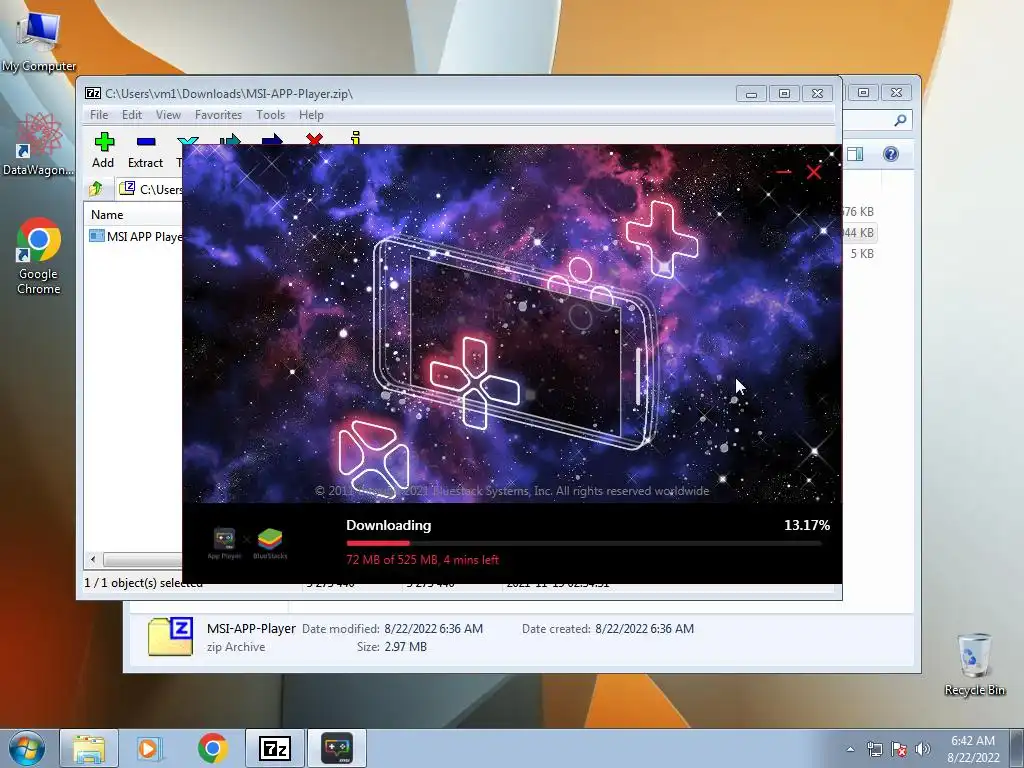
Task: Click the MSI-APP-Player name in details pane
Action: (x=251, y=628)
